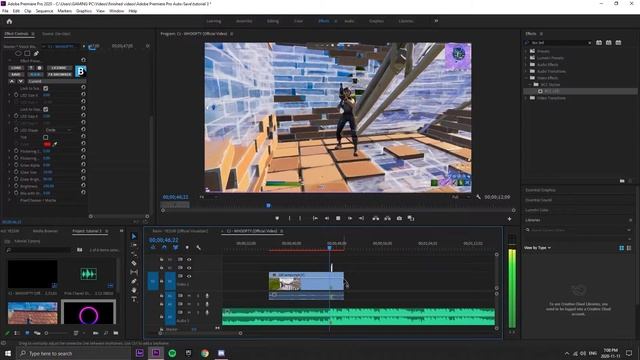This screenshot has width=640, height=360.
Task: Click Accelerated Effects filter icon
Action: click(x=599, y=42)
